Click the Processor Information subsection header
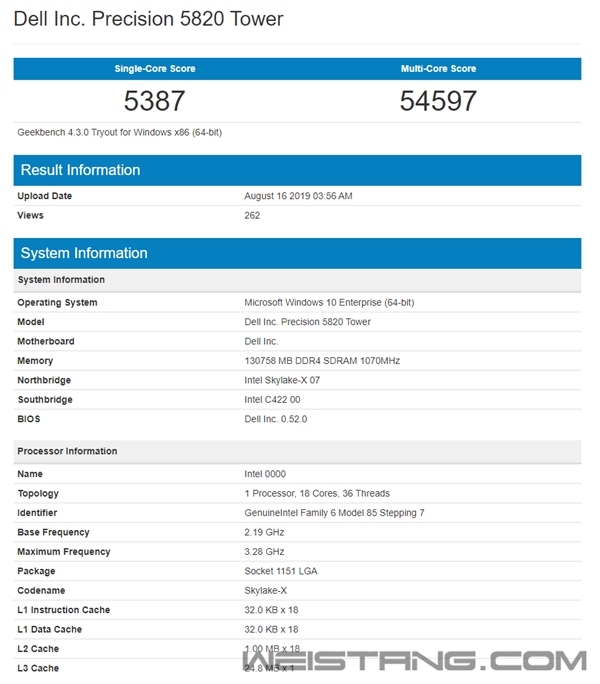The height and width of the screenshot is (684, 600). point(67,451)
